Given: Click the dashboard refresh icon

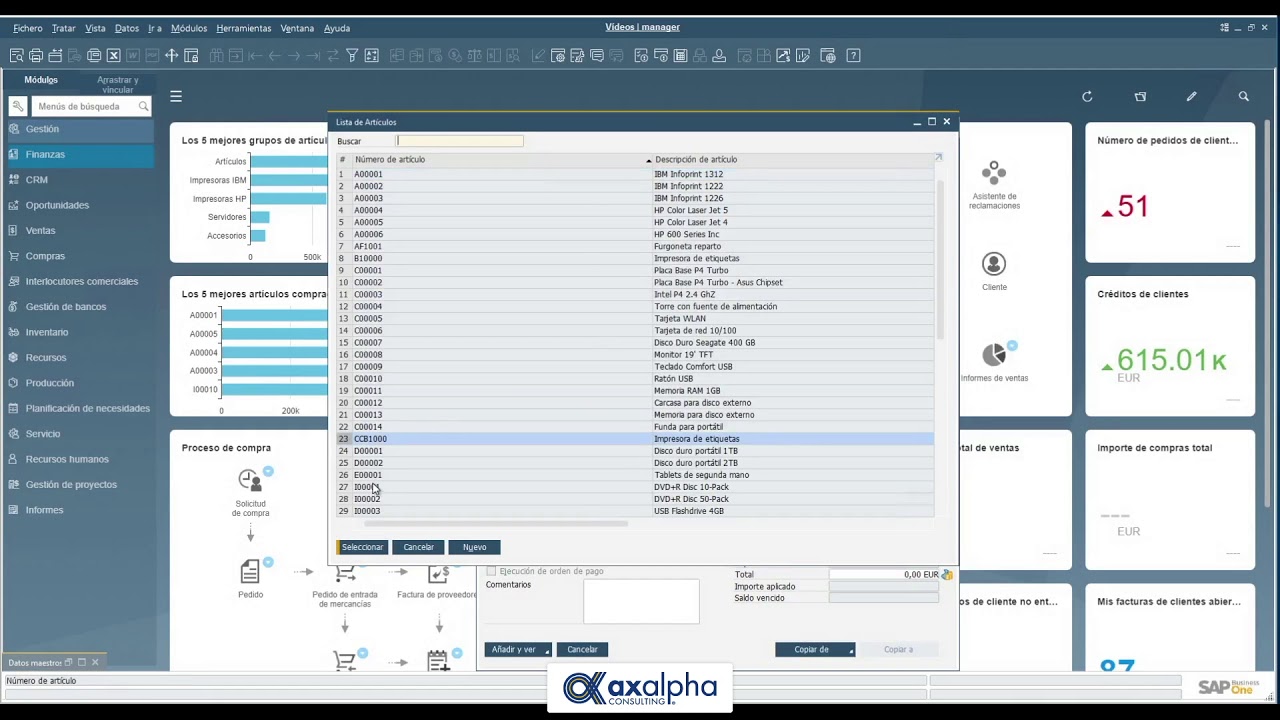Looking at the screenshot, I should point(1087,97).
